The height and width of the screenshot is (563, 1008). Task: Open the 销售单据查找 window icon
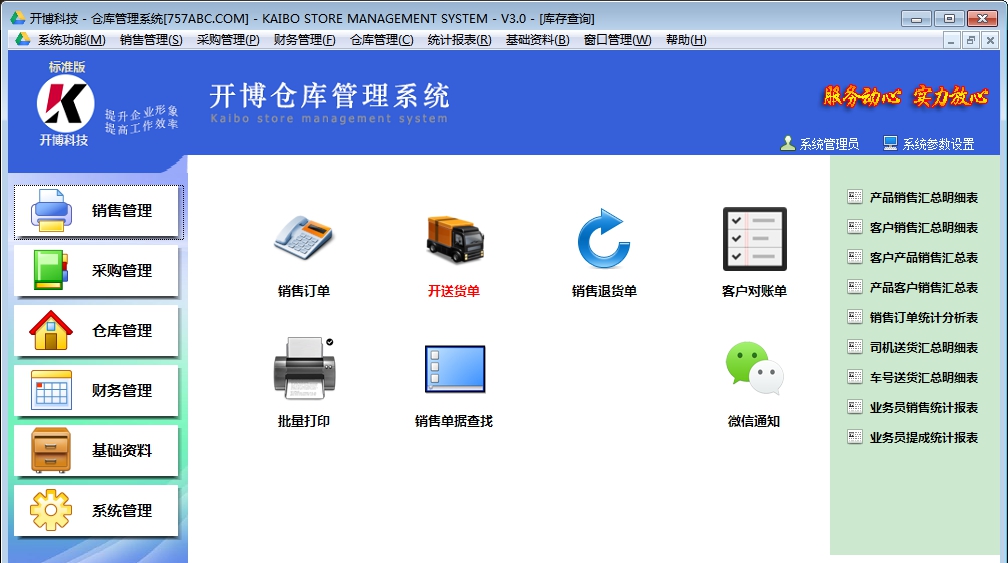pos(454,369)
